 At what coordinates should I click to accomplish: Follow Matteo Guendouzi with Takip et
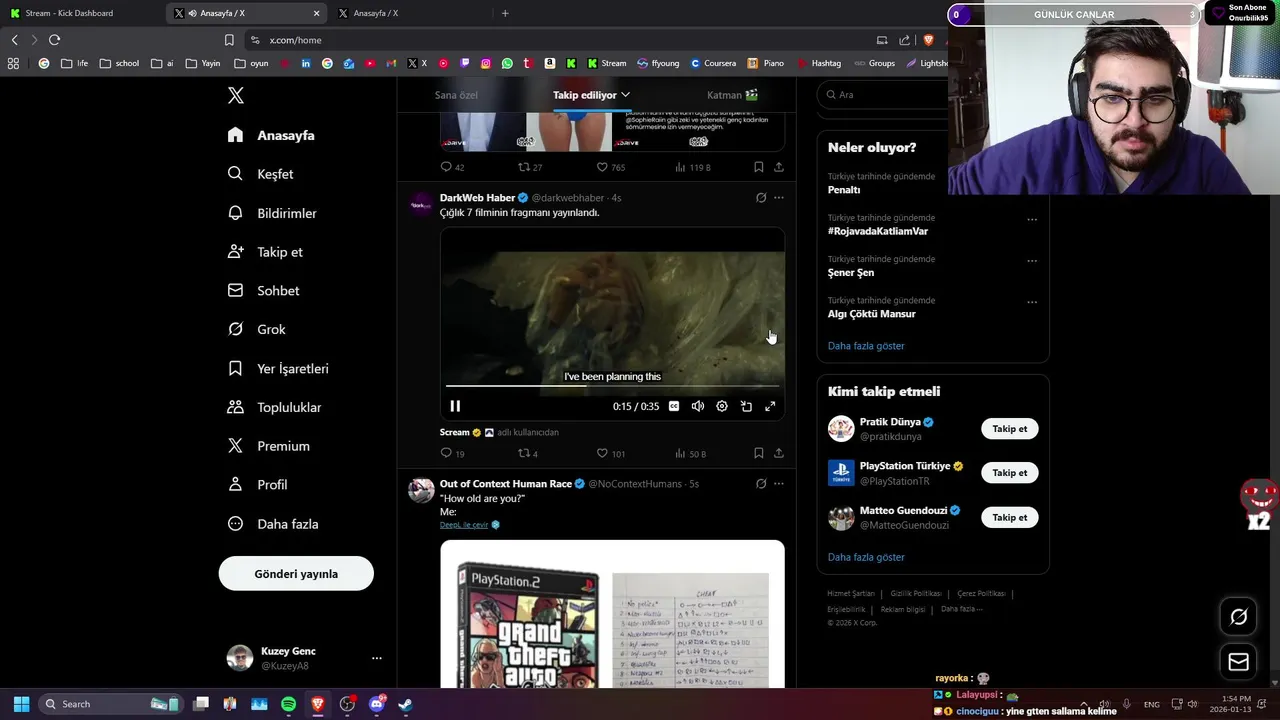click(1010, 518)
